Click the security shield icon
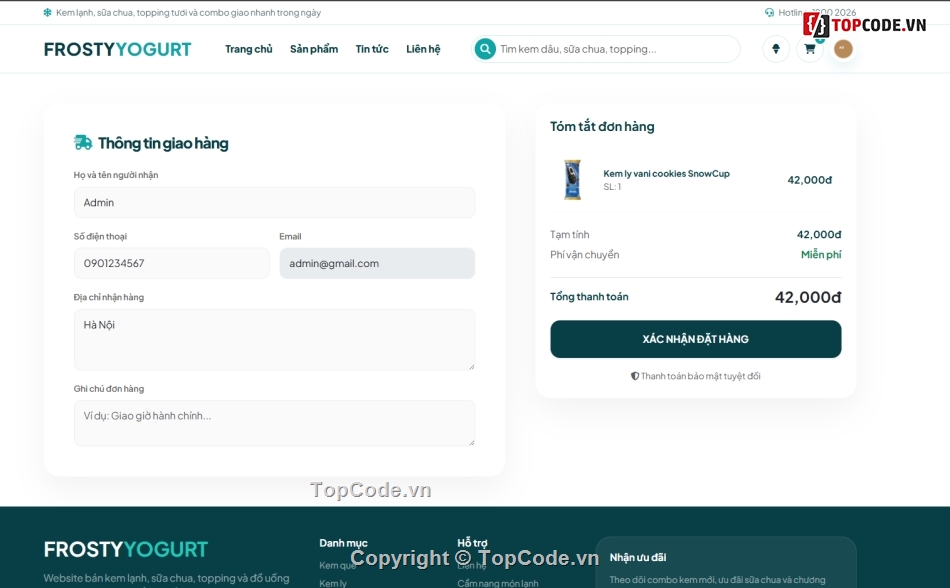This screenshot has height=588, width=950. [x=634, y=376]
